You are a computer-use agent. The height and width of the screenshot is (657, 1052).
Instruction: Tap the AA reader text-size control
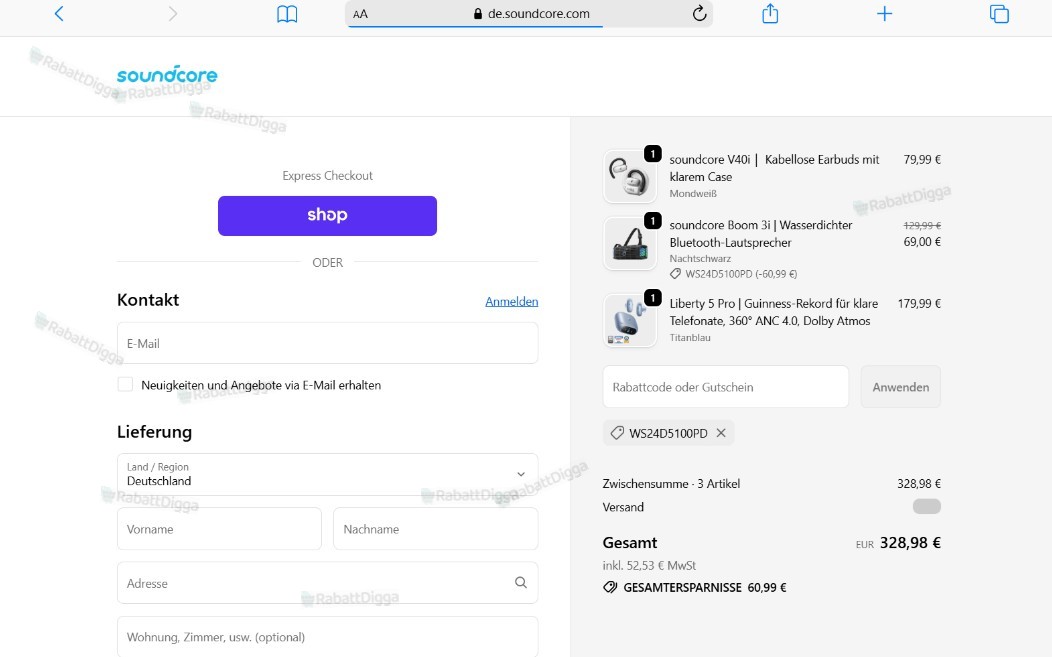click(x=360, y=14)
